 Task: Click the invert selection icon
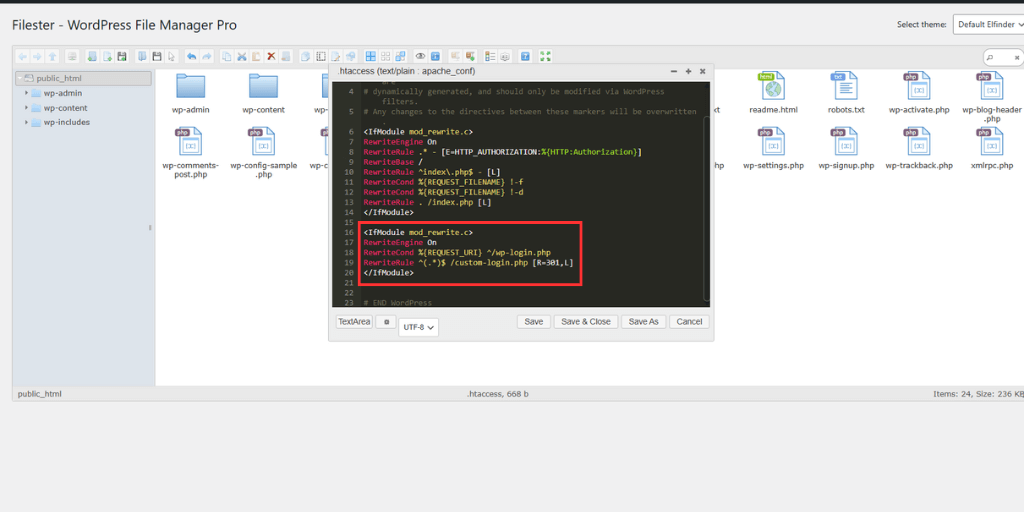click(x=400, y=56)
